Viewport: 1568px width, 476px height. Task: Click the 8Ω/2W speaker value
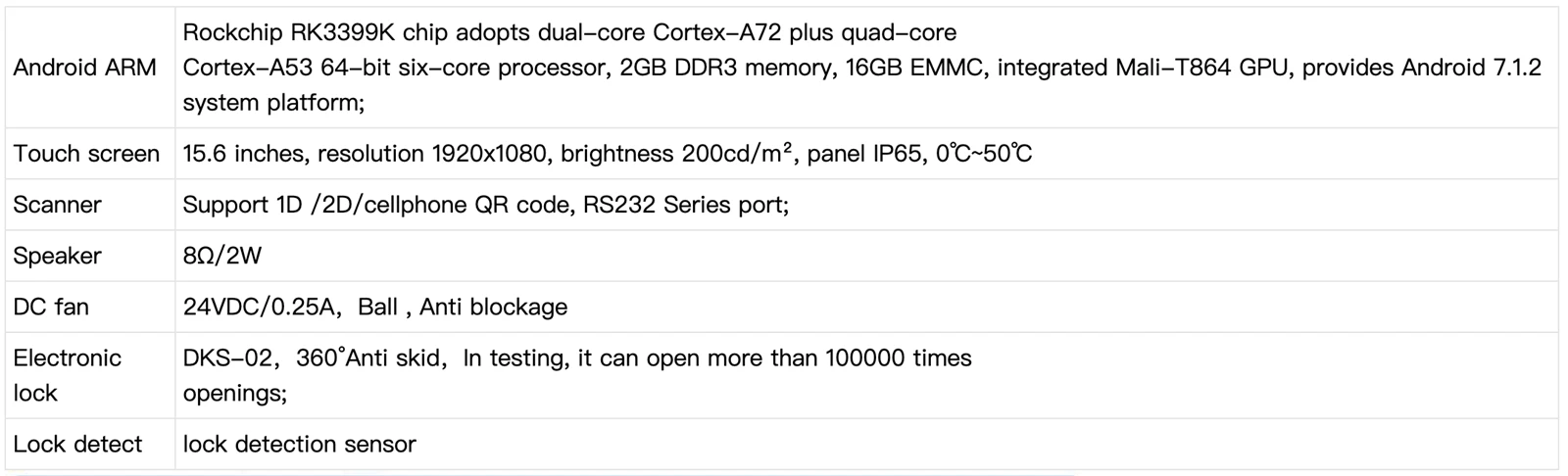(x=222, y=256)
